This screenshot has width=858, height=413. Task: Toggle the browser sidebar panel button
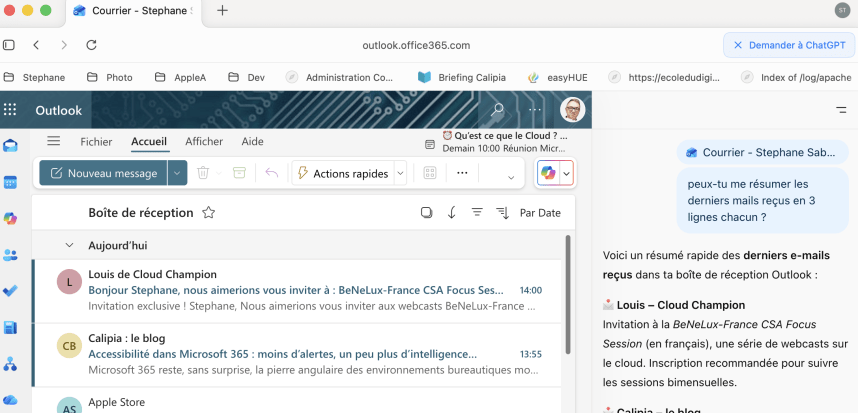click(x=9, y=45)
